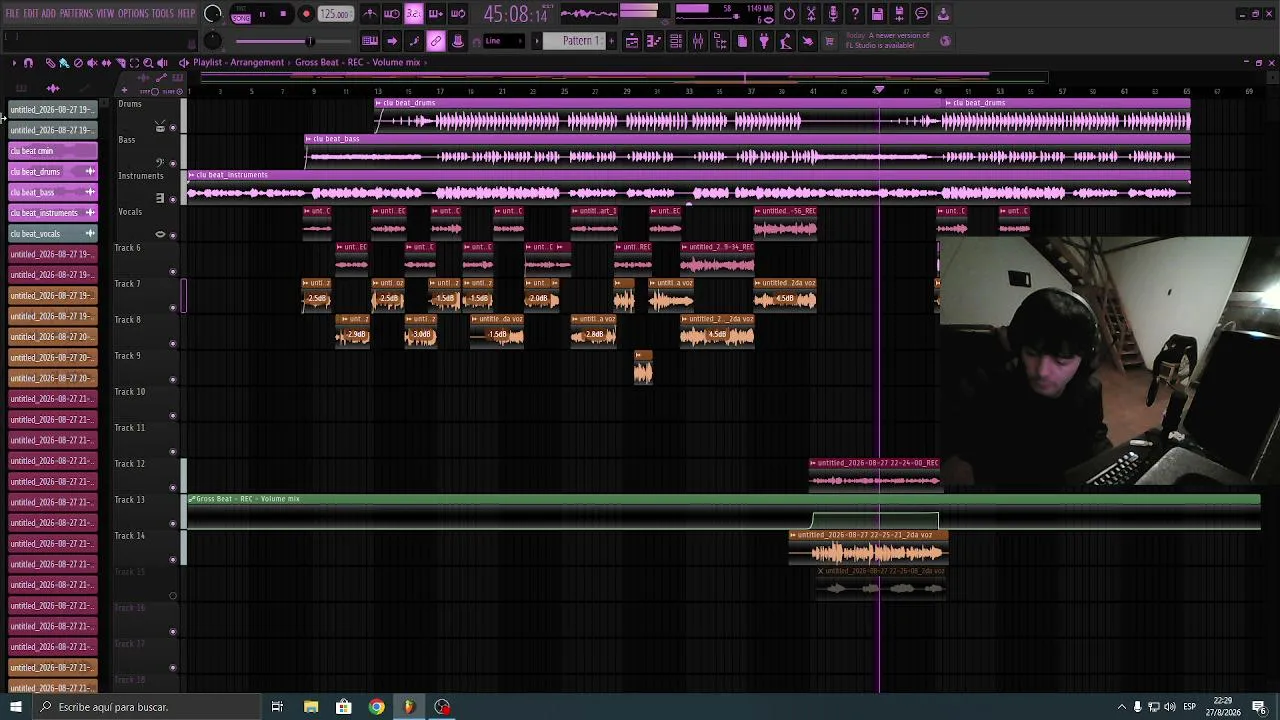Image resolution: width=1280 pixels, height=720 pixels.
Task: Enable Track 15 with its mute switch
Action: tap(173, 596)
